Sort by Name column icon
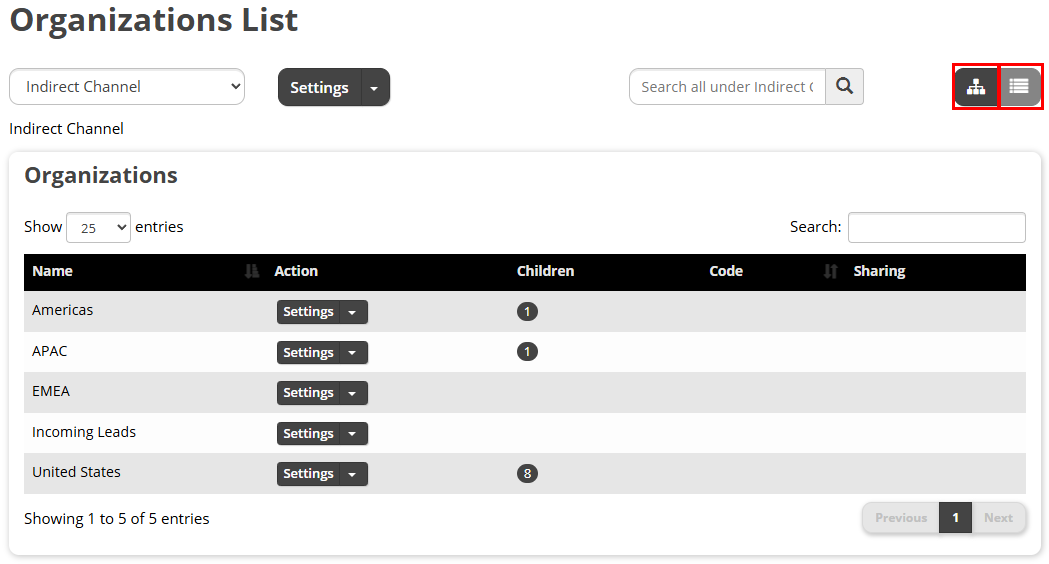1049x564 pixels. pyautogui.click(x=252, y=271)
